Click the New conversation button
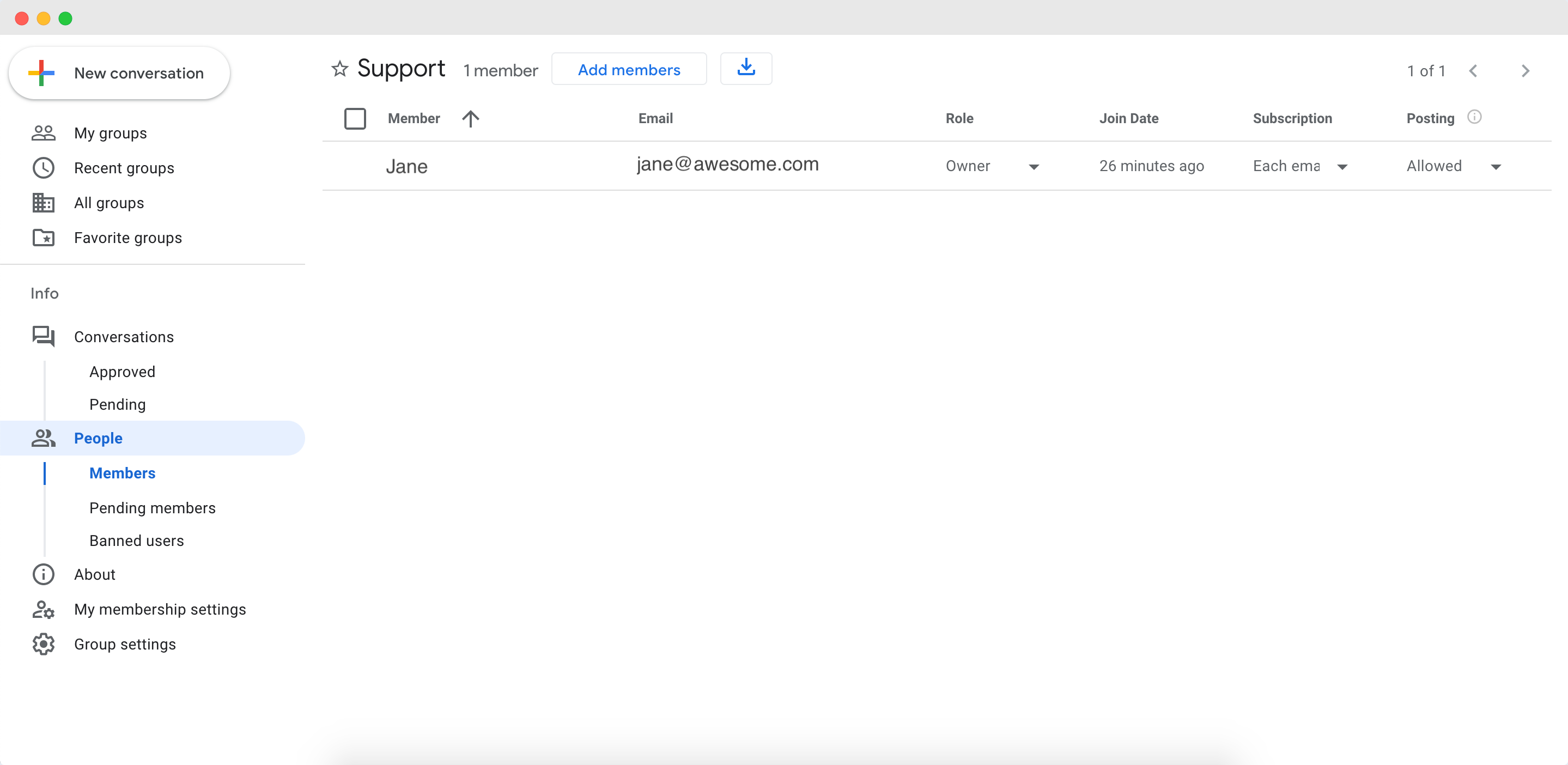1568x765 pixels. click(119, 73)
